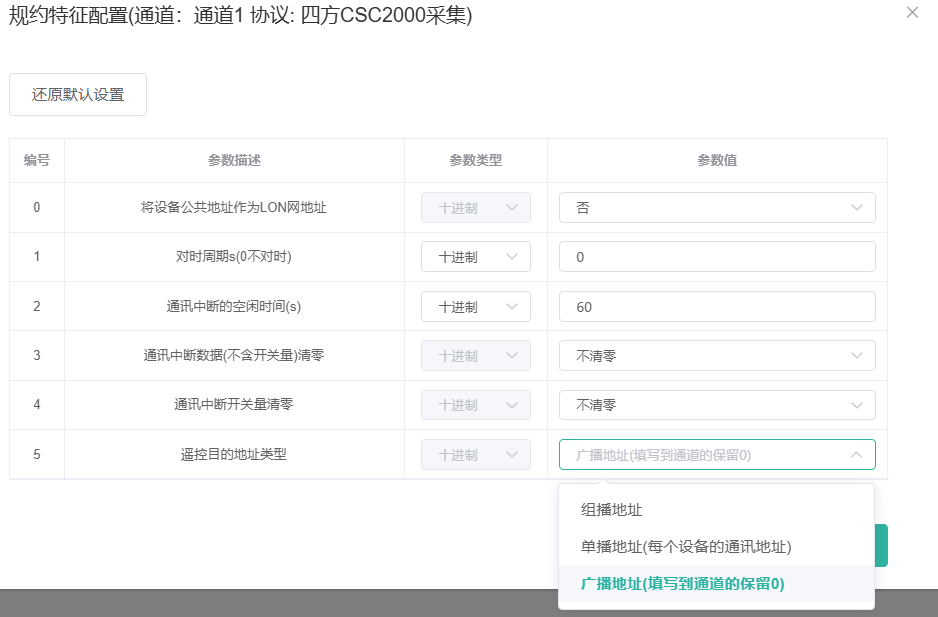Click the 通讯中断的空闲时间 value field containing 60
The image size is (938, 617).
[716, 307]
